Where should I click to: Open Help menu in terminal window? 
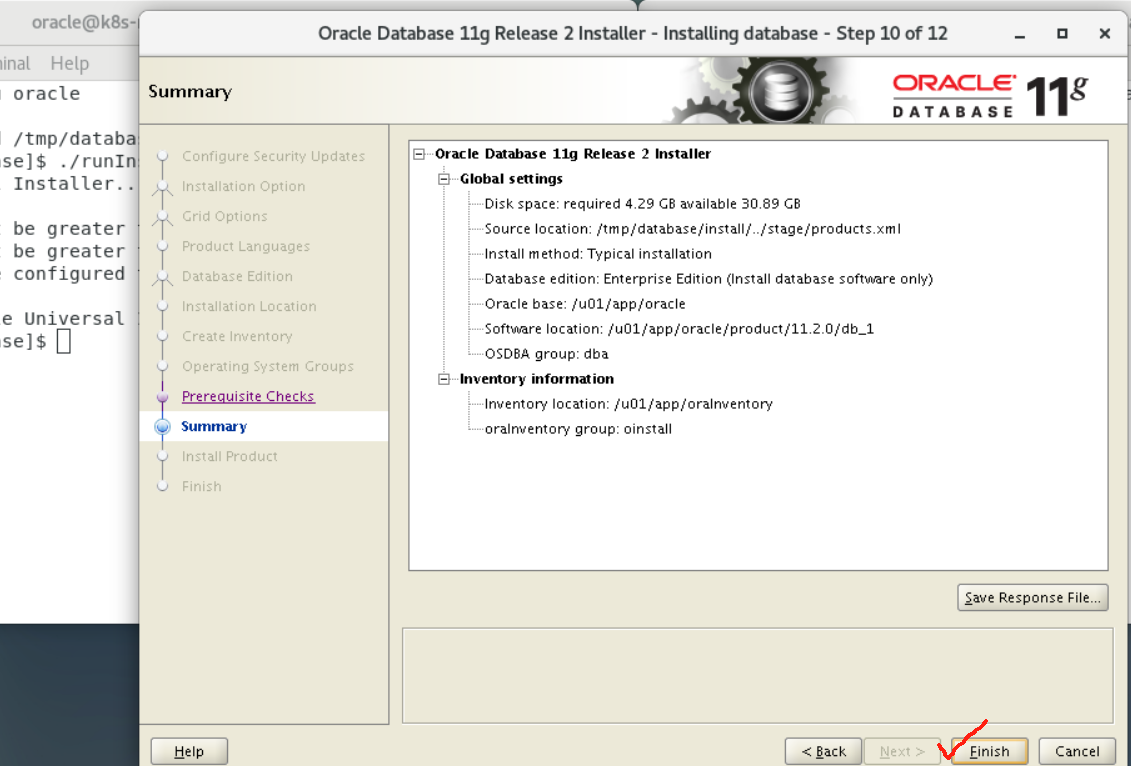coord(69,63)
